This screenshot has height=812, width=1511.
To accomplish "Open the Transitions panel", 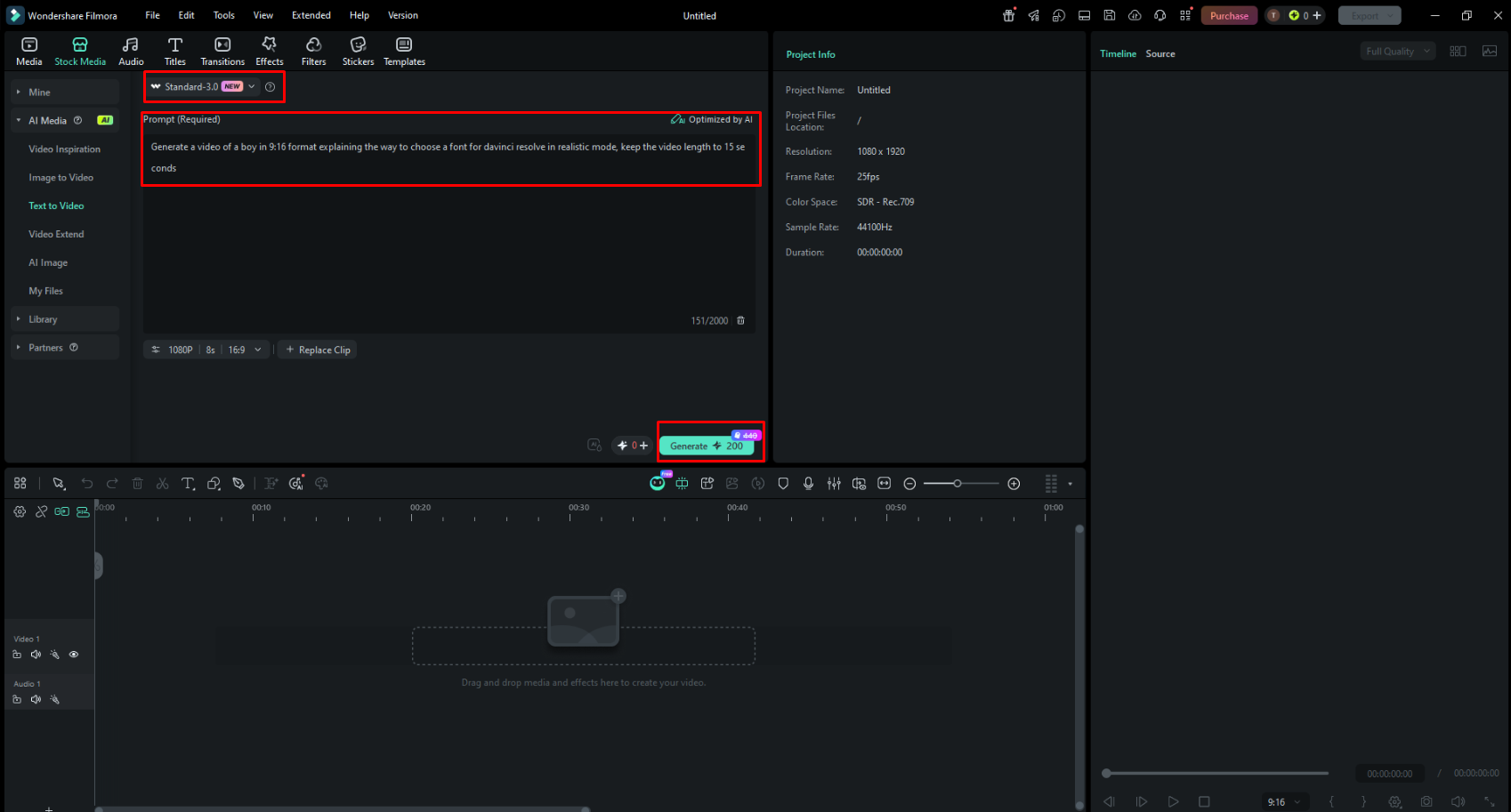I will coord(222,52).
